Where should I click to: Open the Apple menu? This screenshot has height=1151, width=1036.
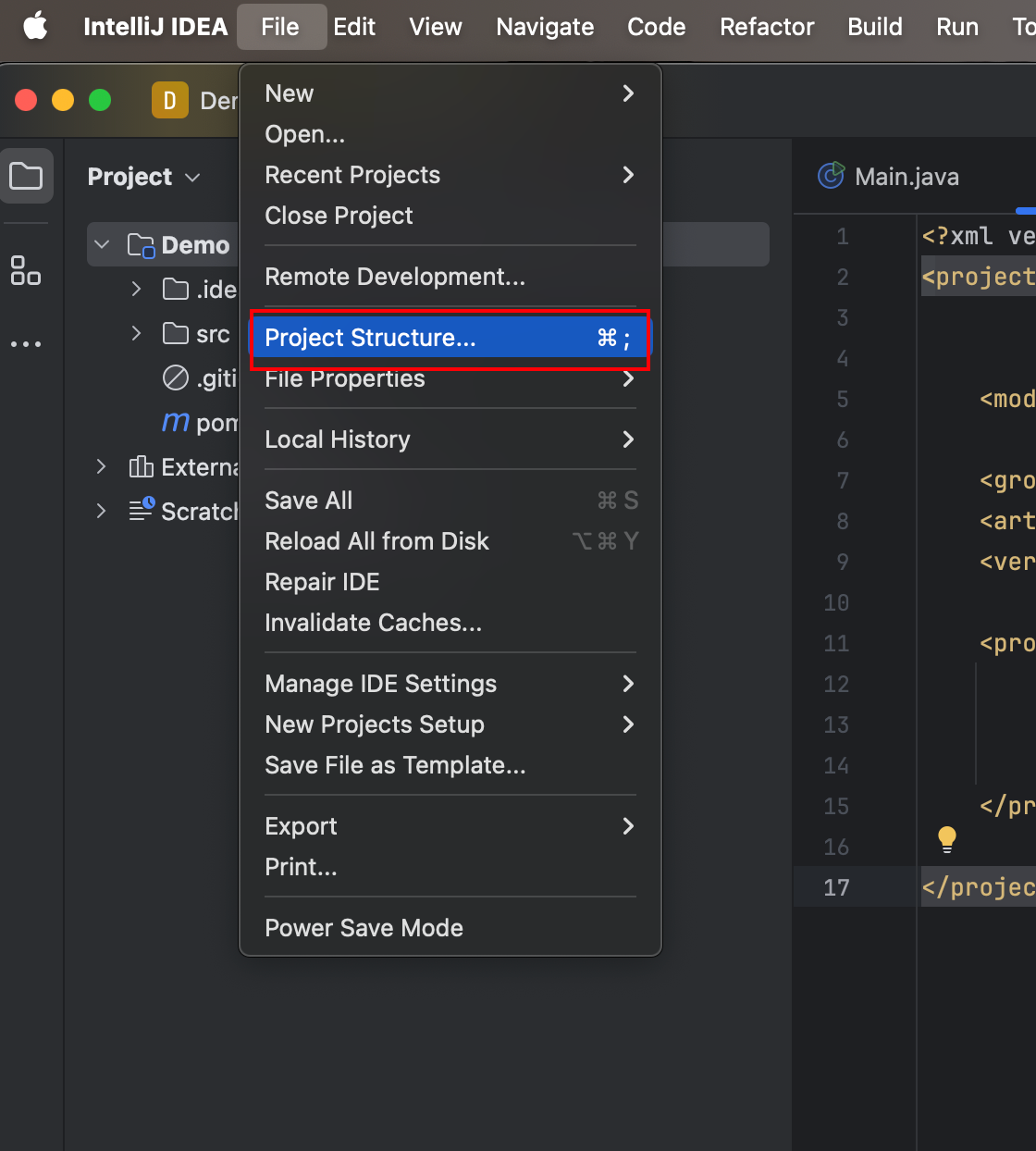[x=35, y=27]
